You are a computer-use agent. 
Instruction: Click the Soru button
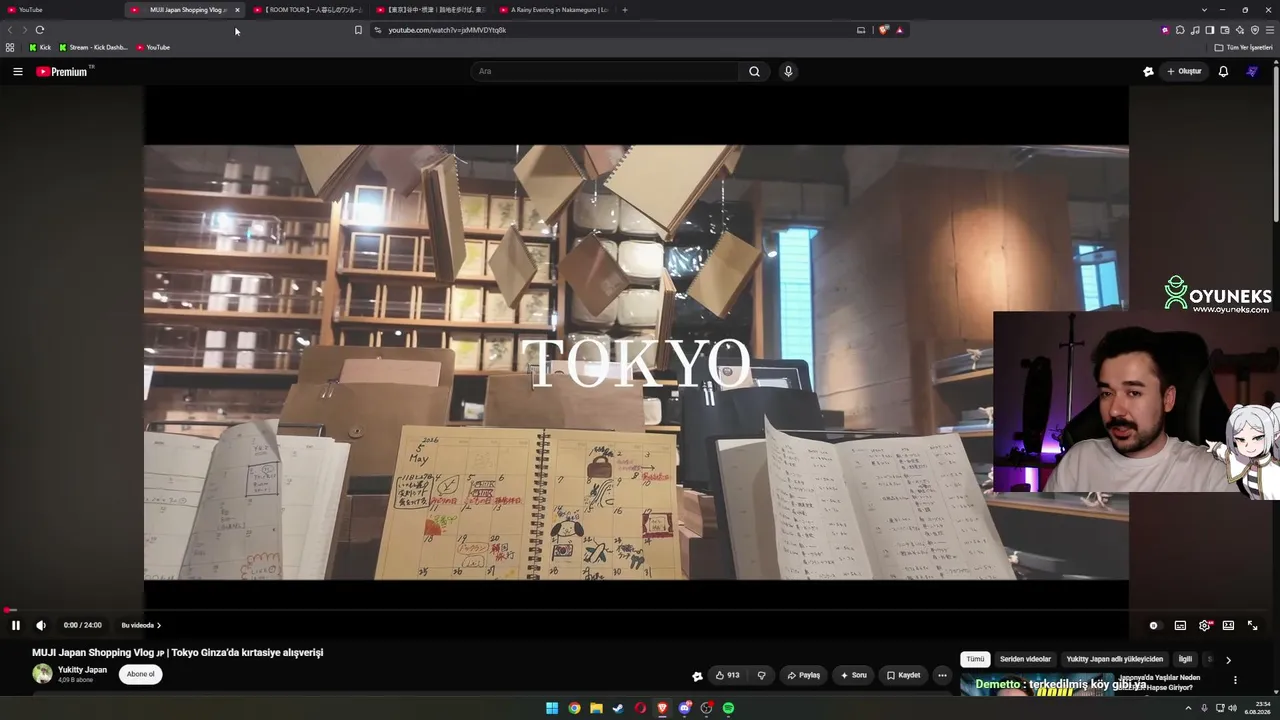coord(853,675)
